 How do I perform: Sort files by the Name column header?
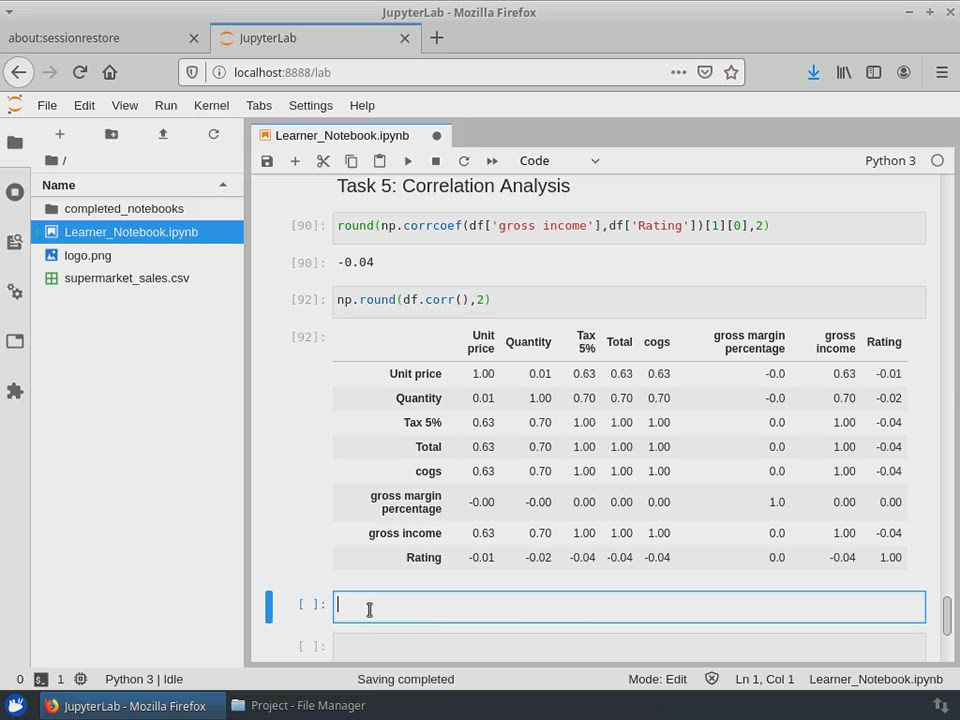pyautogui.click(x=59, y=185)
